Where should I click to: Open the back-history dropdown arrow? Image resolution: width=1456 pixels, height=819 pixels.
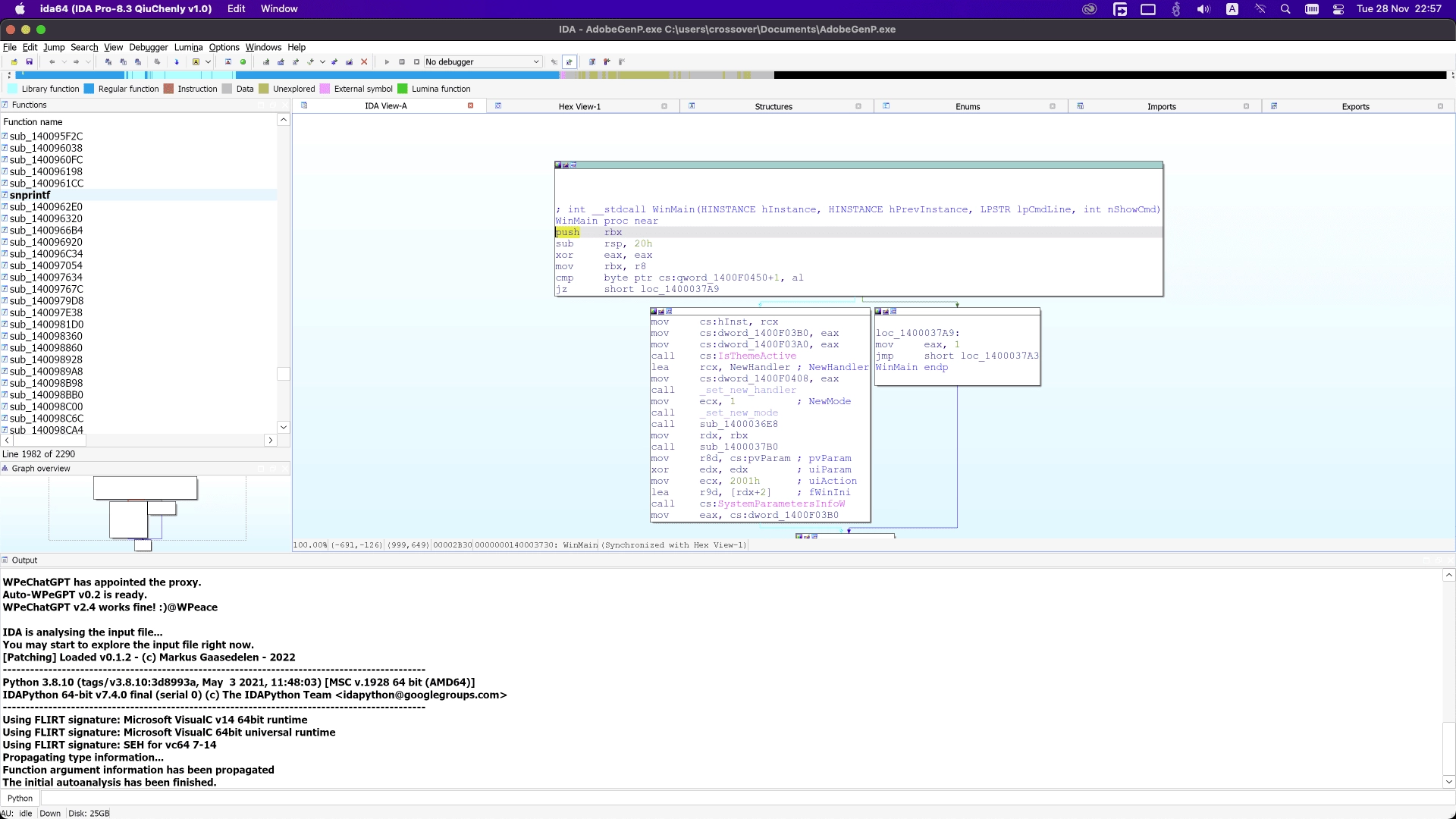(x=64, y=62)
